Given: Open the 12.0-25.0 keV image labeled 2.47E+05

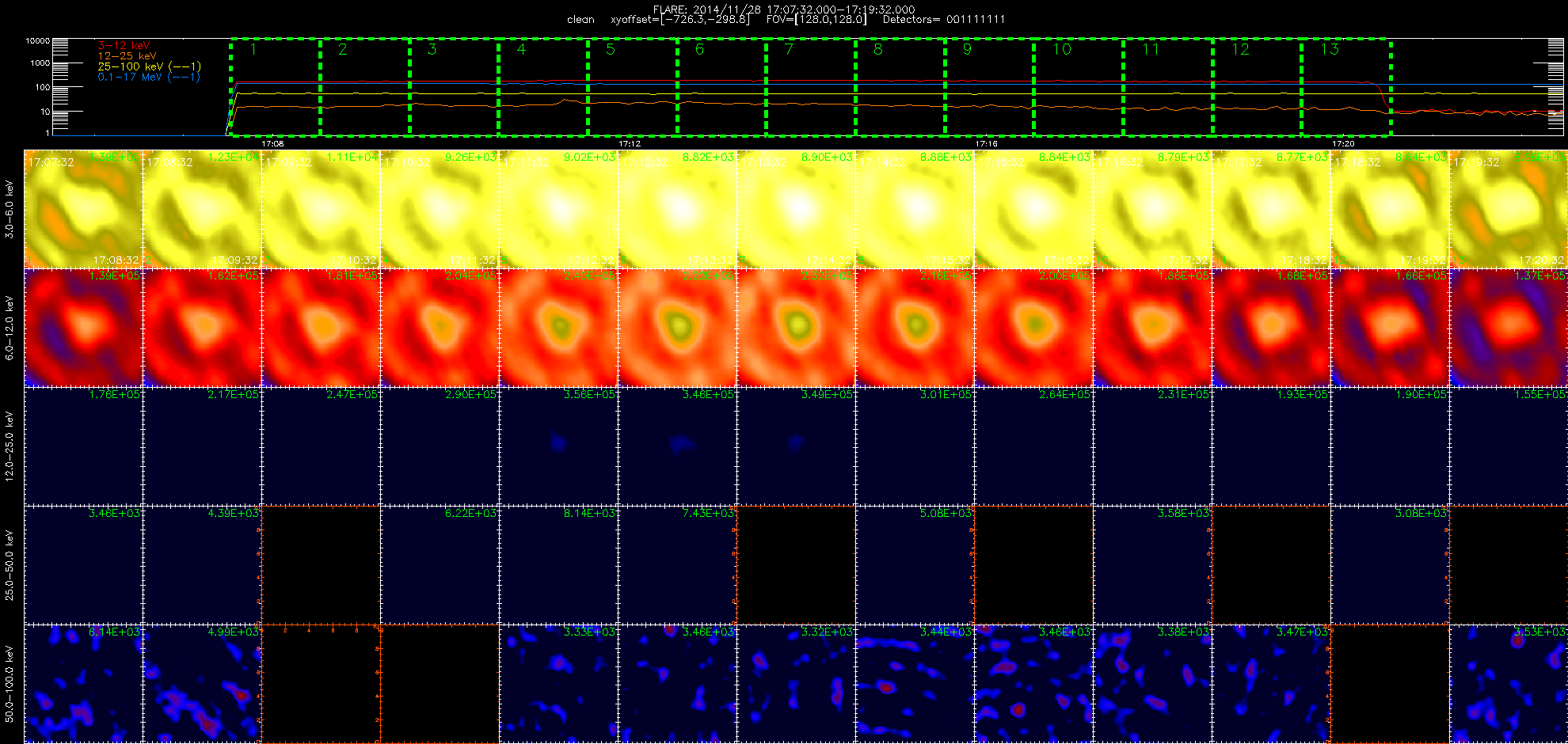Looking at the screenshot, I should 321,446.
